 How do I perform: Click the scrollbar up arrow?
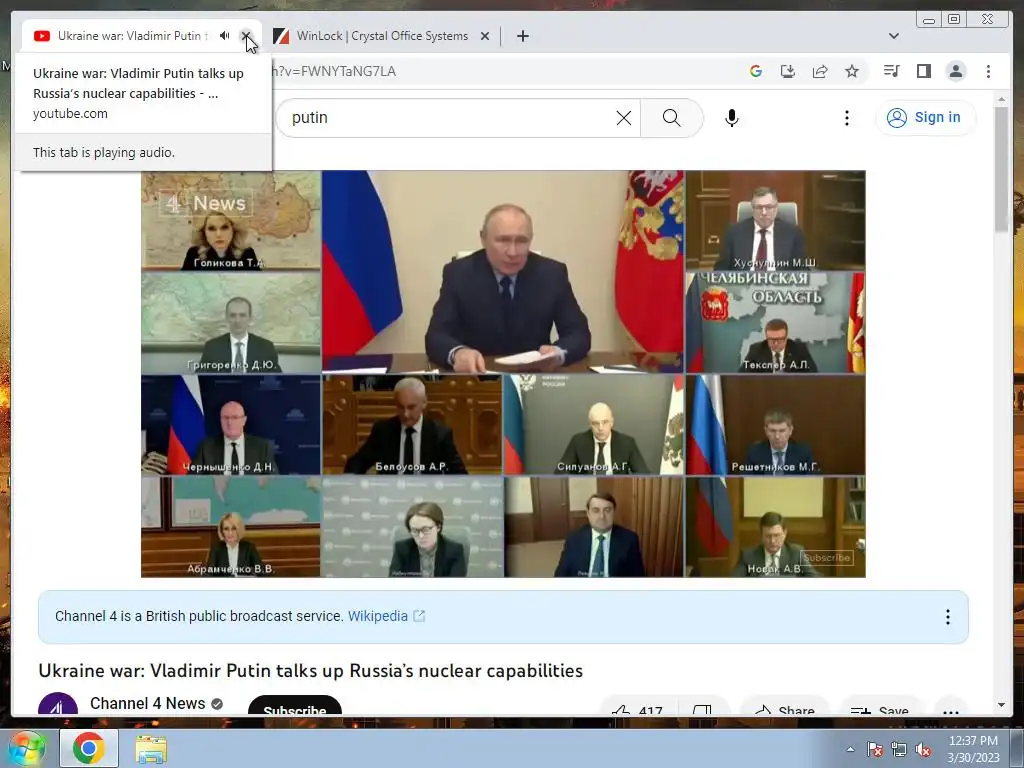(1002, 99)
